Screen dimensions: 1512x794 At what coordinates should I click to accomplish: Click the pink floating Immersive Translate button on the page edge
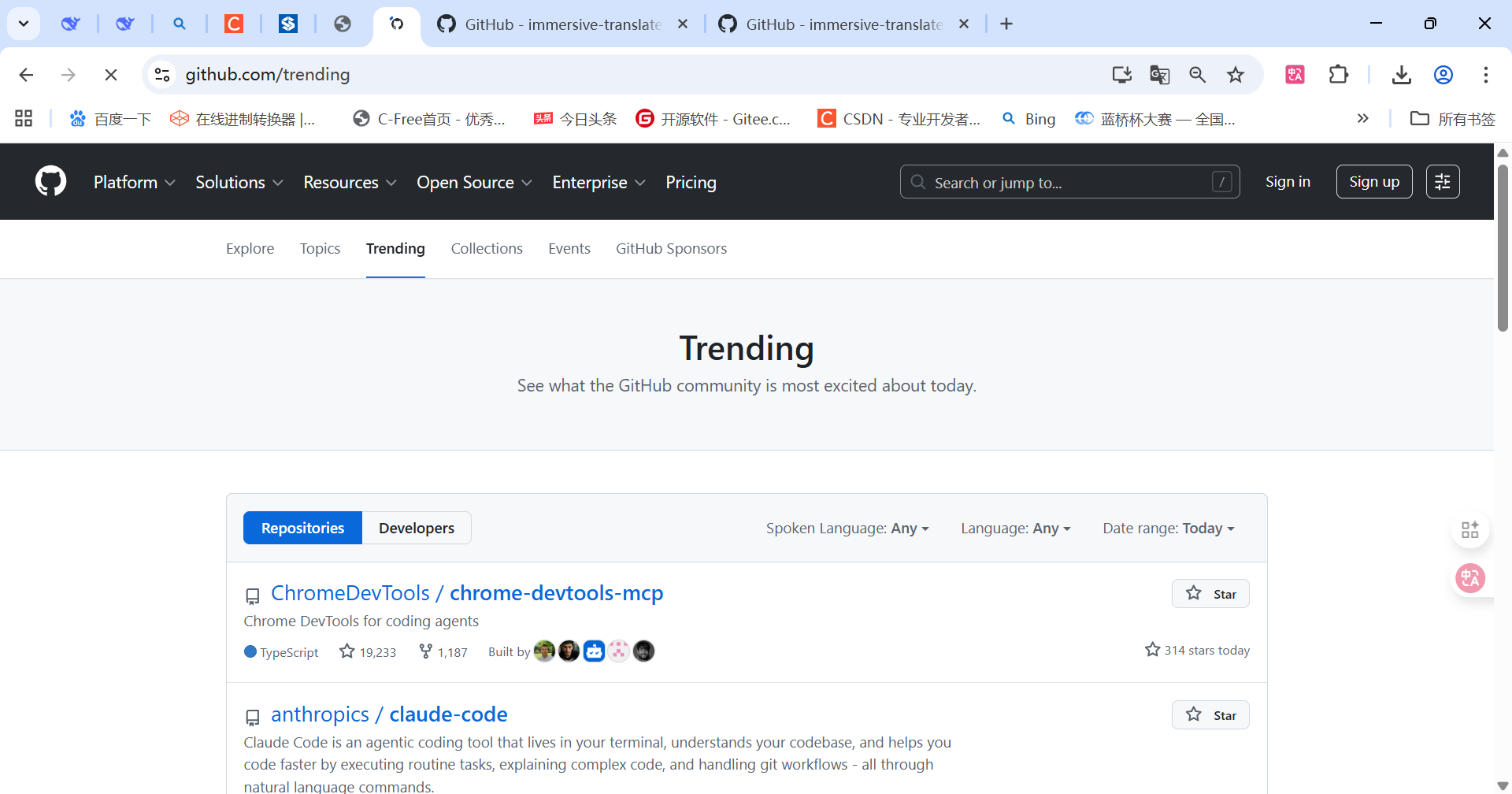[1470, 579]
